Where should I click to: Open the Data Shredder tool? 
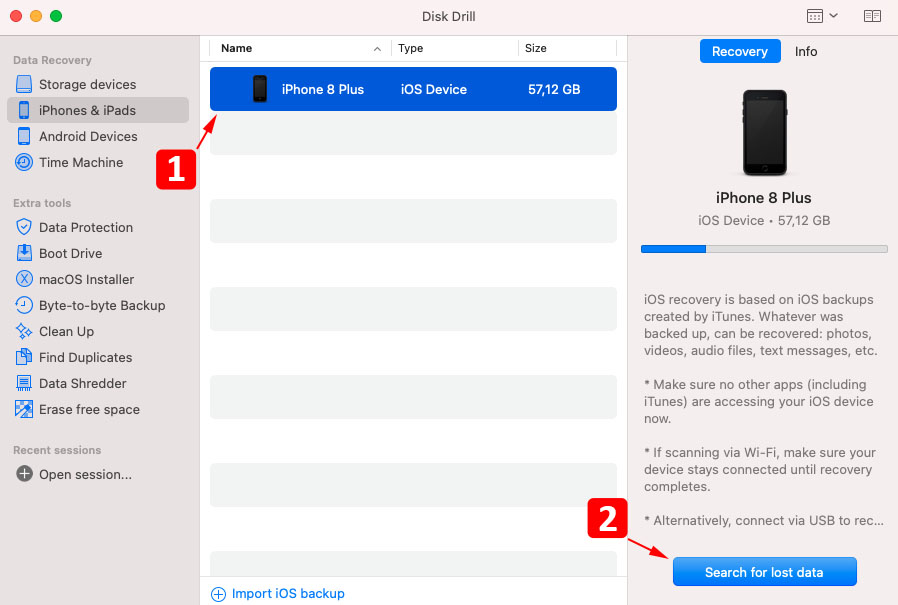click(98, 383)
